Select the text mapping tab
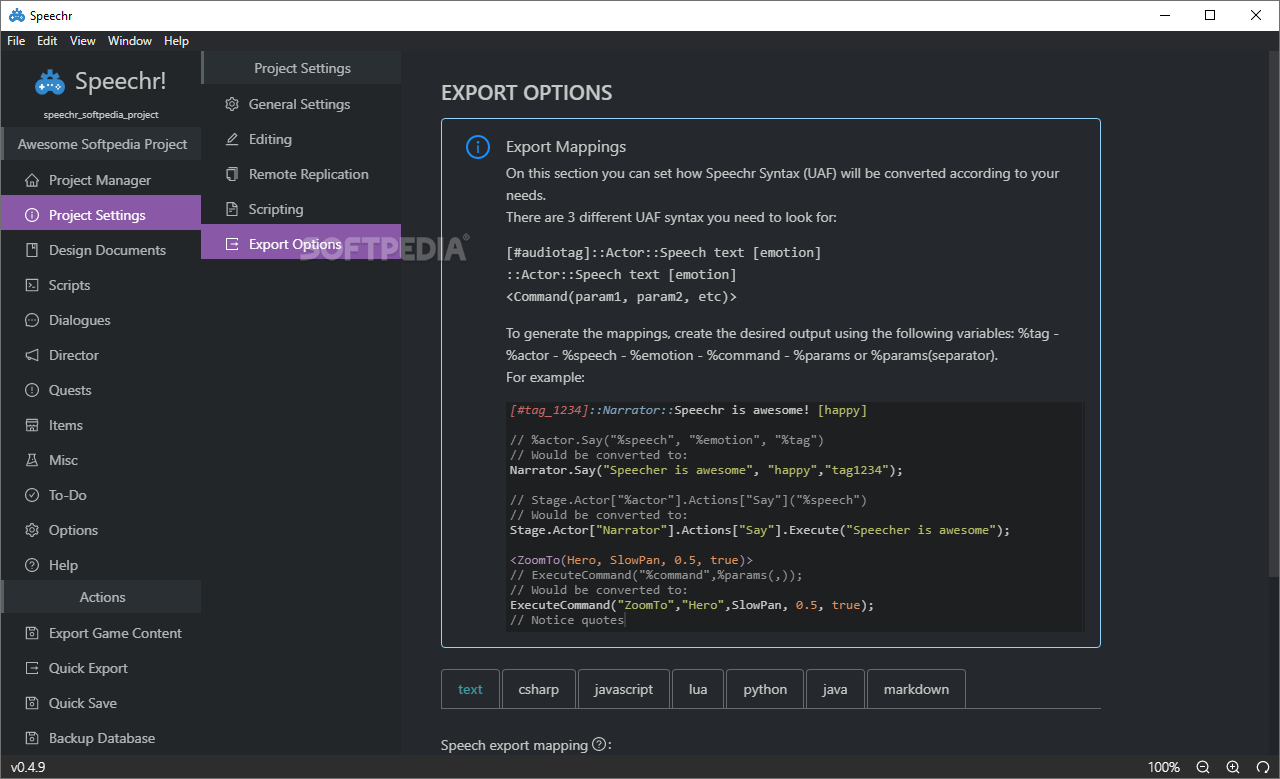1280x779 pixels. (470, 689)
